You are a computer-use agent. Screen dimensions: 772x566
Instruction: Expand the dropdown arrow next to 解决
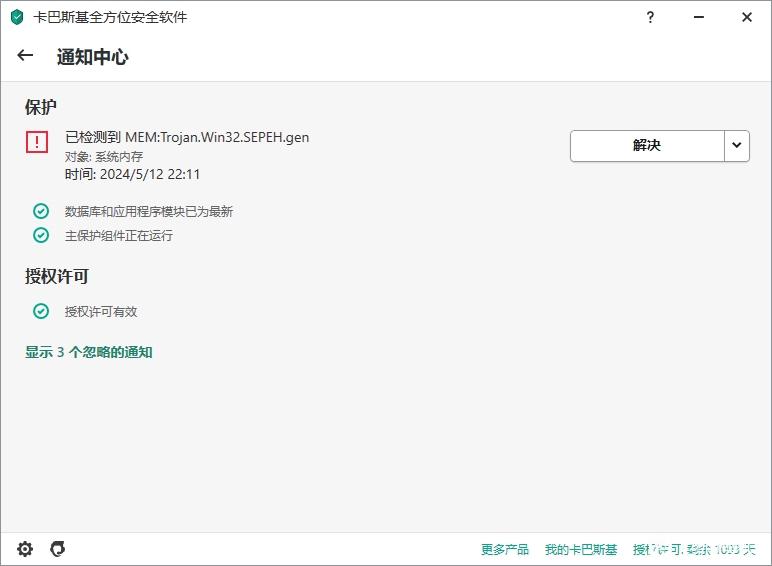click(737, 145)
